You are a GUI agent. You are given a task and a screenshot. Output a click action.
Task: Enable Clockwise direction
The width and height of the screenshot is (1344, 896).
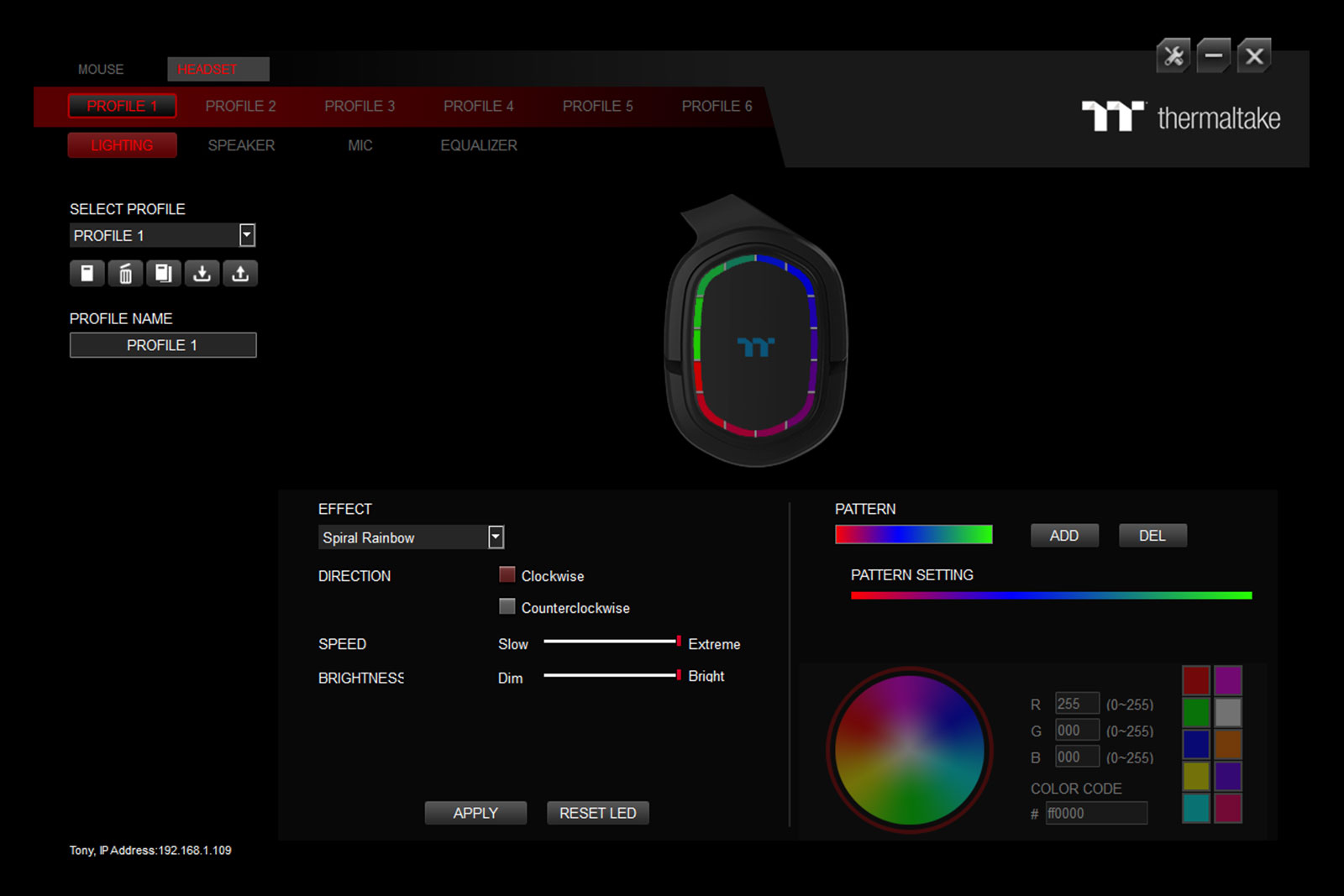point(507,574)
